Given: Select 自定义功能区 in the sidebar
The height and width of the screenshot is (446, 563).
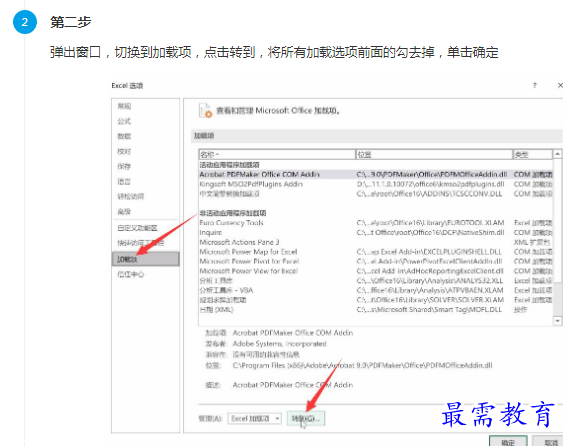Looking at the screenshot, I should click(x=137, y=228).
